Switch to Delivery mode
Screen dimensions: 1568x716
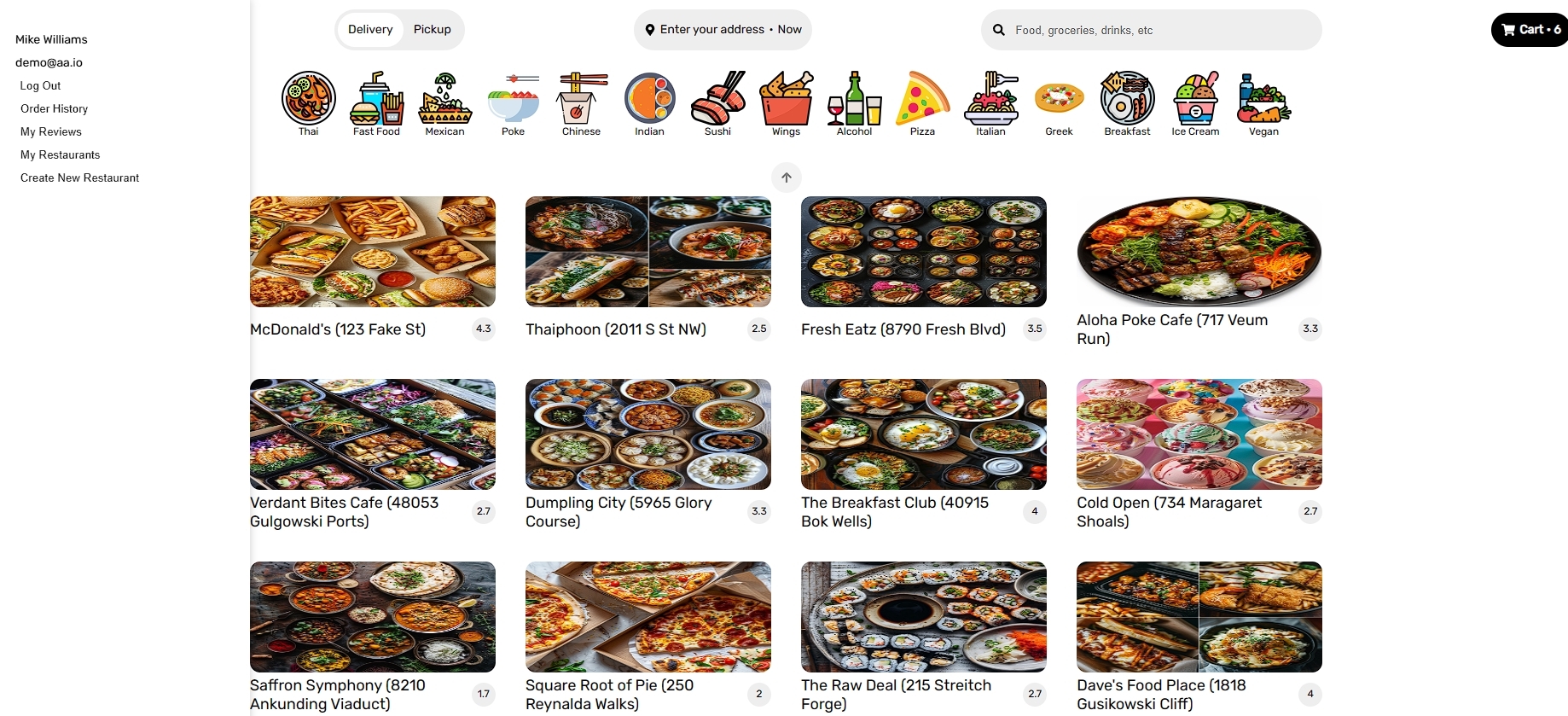click(x=370, y=30)
